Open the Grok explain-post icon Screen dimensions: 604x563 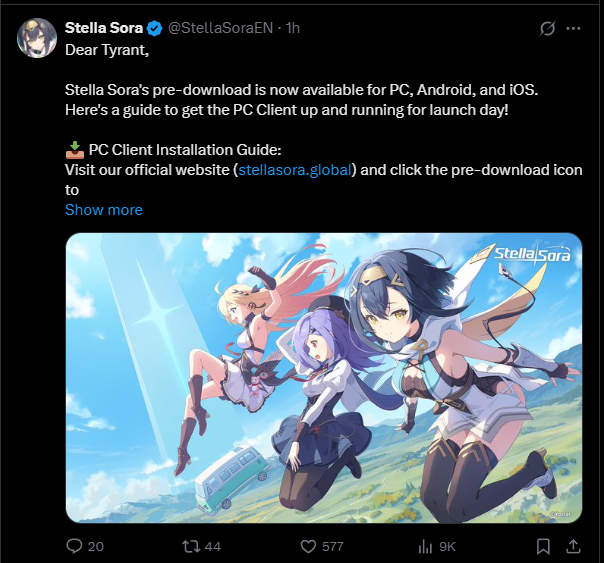[x=547, y=28]
